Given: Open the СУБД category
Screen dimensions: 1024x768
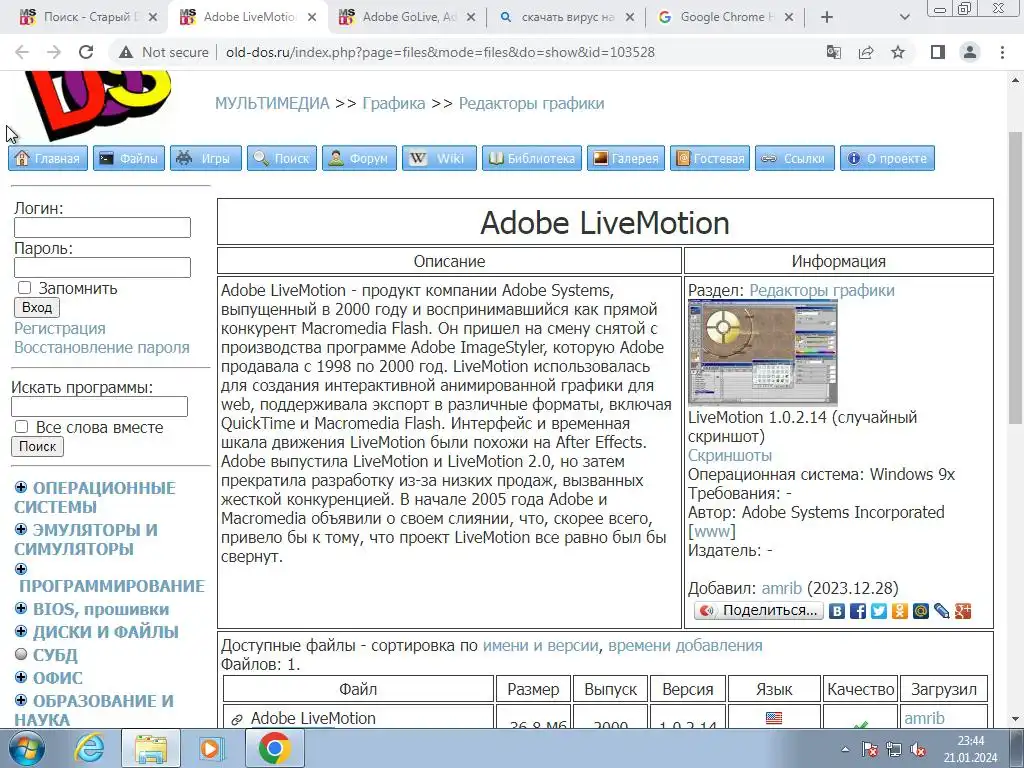Looking at the screenshot, I should click(x=55, y=655).
